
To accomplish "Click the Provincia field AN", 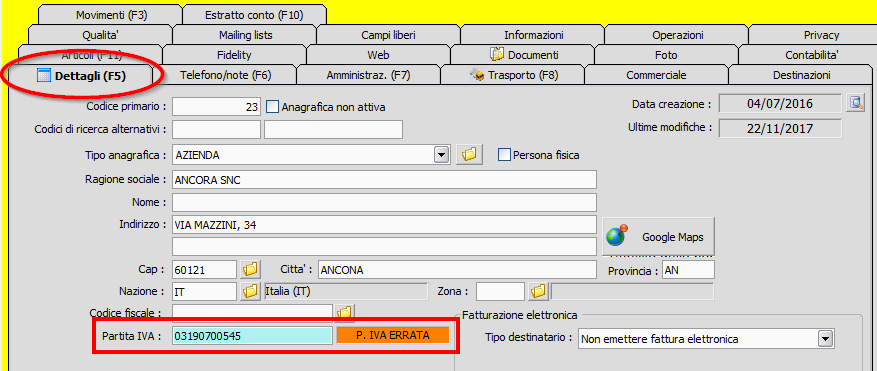I will [x=688, y=270].
